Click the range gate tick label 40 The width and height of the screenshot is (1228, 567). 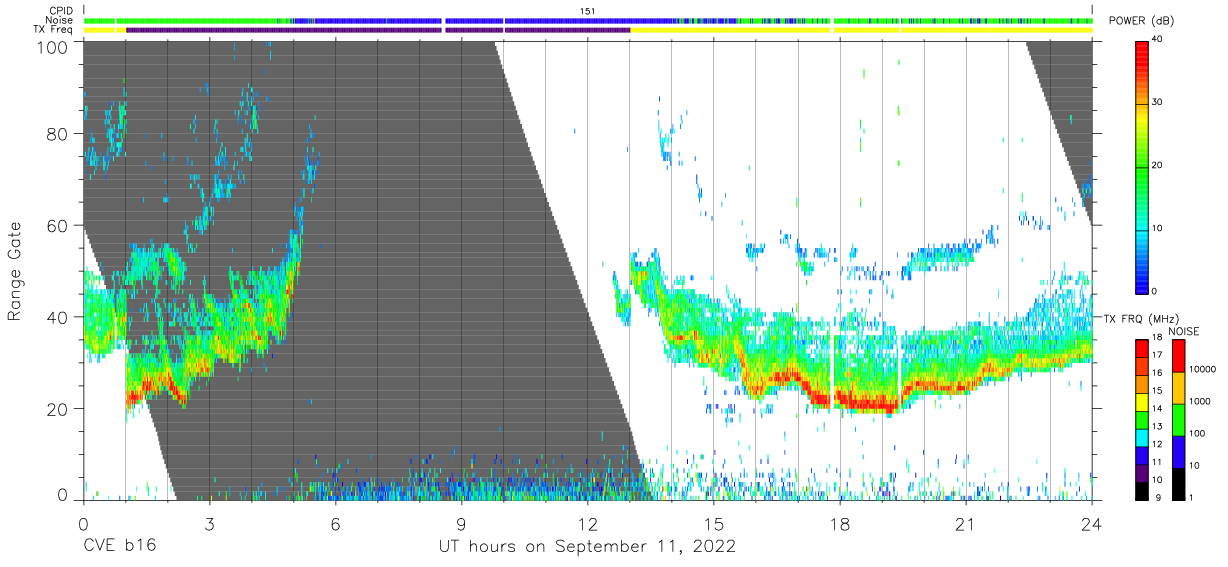click(x=60, y=317)
